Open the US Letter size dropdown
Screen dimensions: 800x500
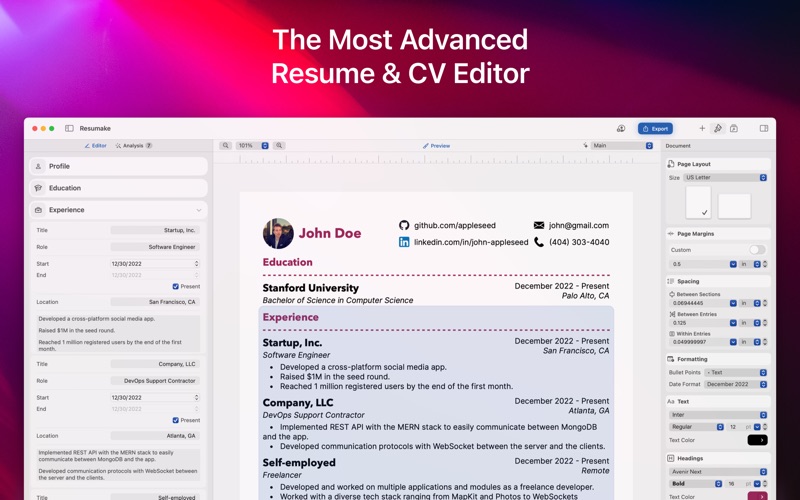(x=725, y=178)
